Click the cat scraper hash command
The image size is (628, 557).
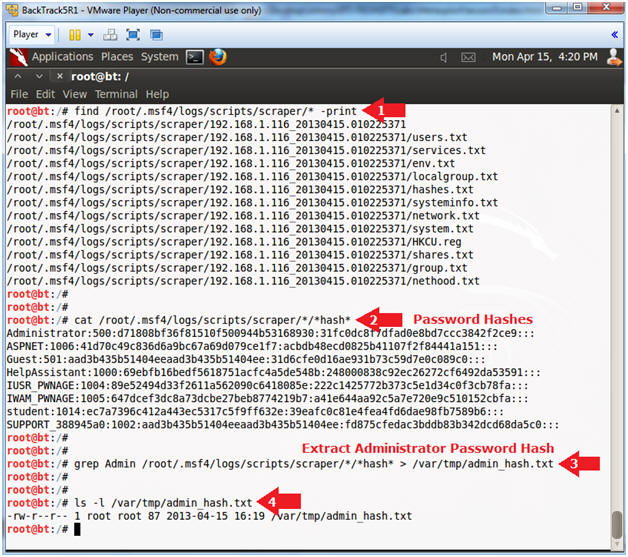pos(212,320)
